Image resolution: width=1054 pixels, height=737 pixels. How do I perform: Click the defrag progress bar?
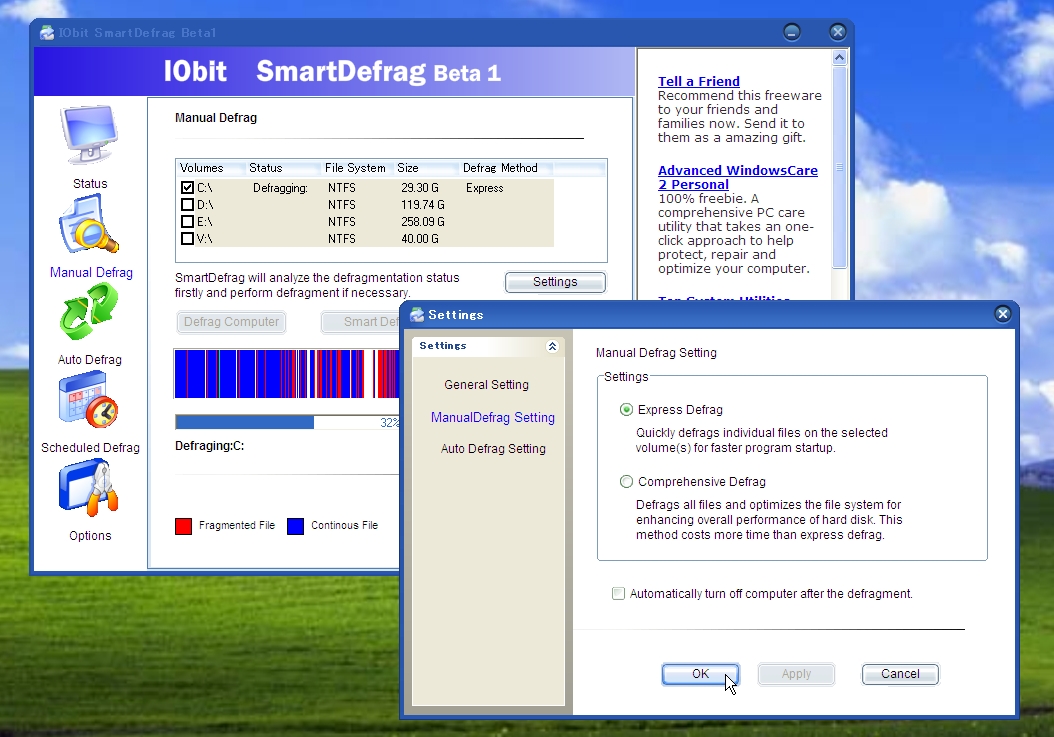[288, 422]
